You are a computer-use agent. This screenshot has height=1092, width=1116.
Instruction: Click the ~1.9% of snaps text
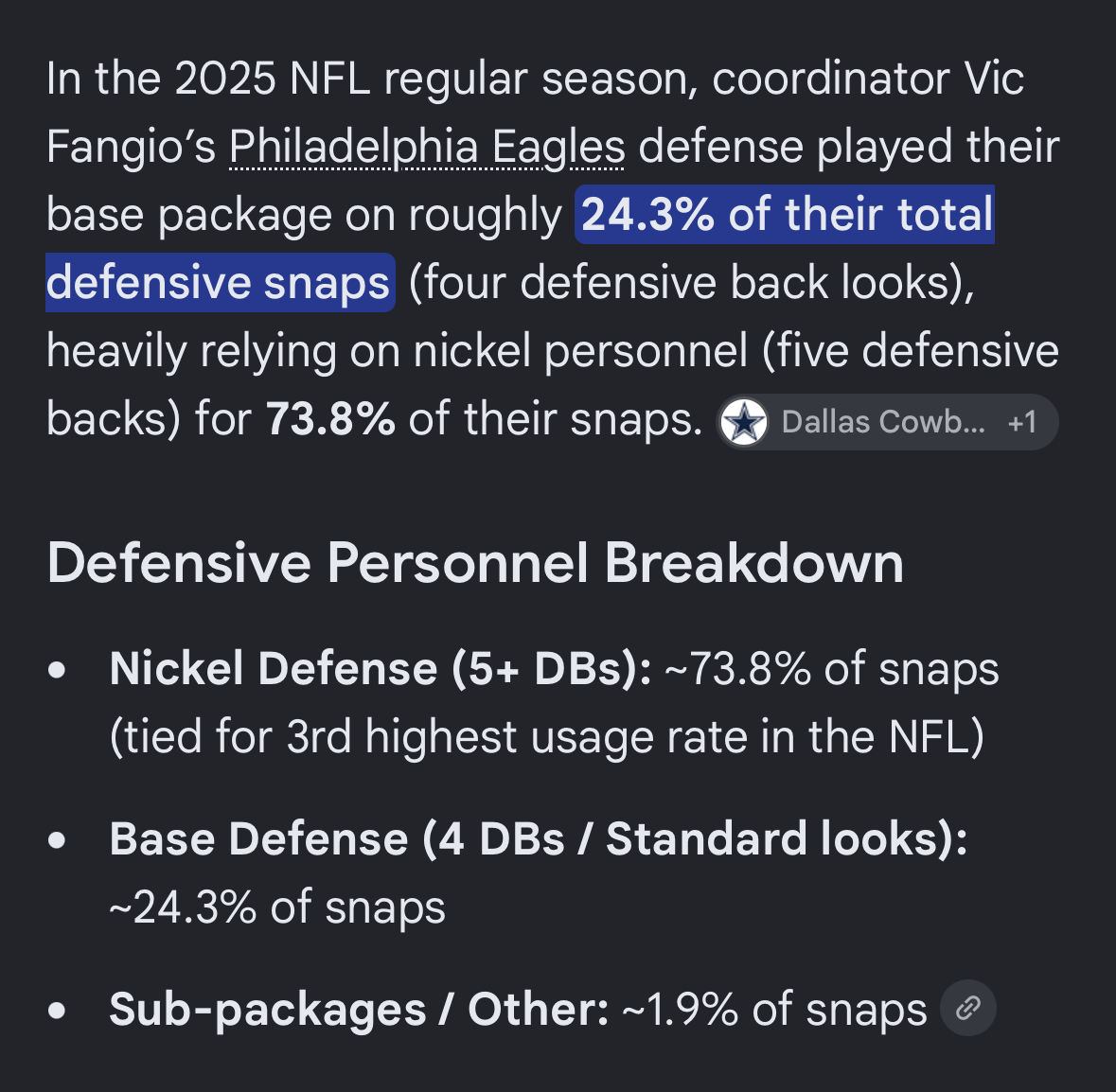pyautogui.click(x=775, y=1010)
